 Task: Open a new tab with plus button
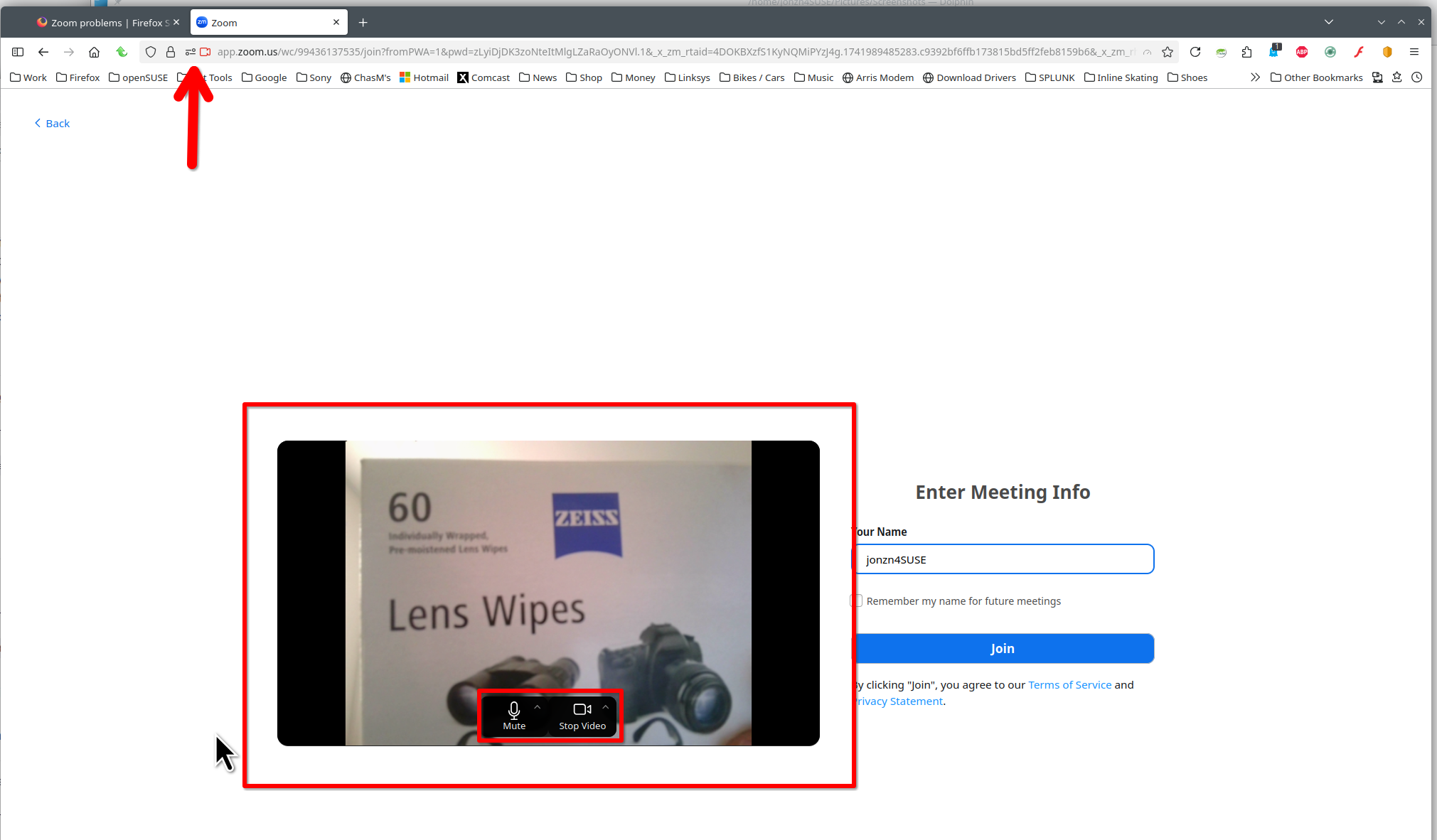(x=363, y=23)
